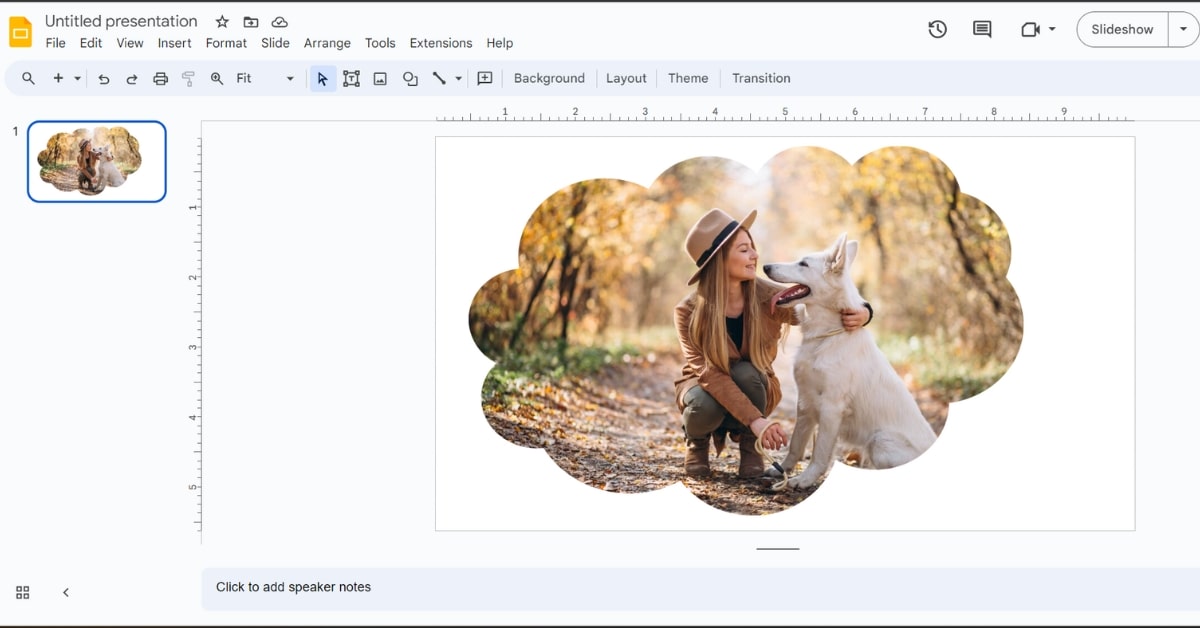Rename the Untitled presentation title
This screenshot has height=628, width=1200.
coord(121,21)
